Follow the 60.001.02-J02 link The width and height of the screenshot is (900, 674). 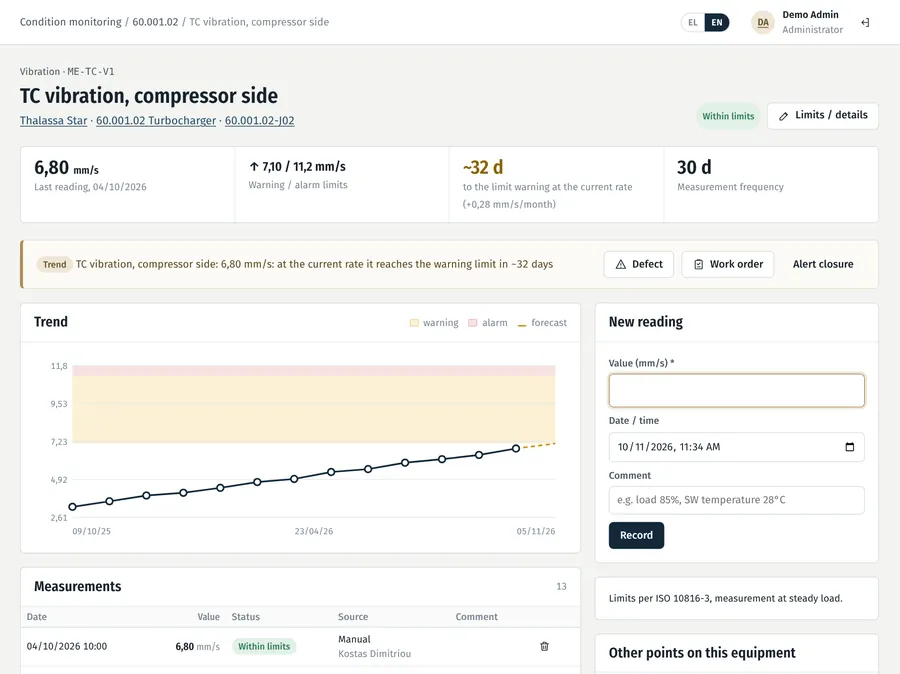click(259, 121)
